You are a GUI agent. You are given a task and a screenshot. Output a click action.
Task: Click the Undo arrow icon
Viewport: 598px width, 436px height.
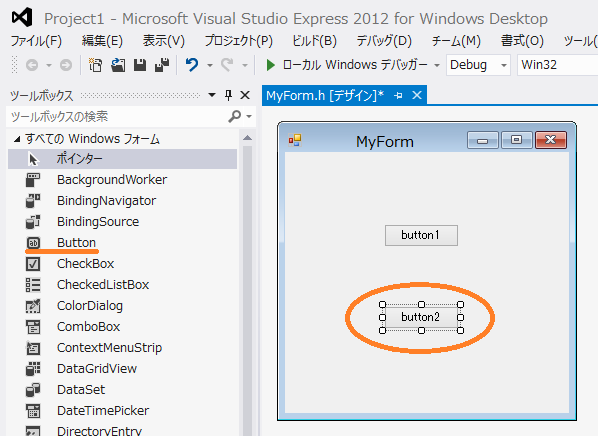click(x=192, y=65)
